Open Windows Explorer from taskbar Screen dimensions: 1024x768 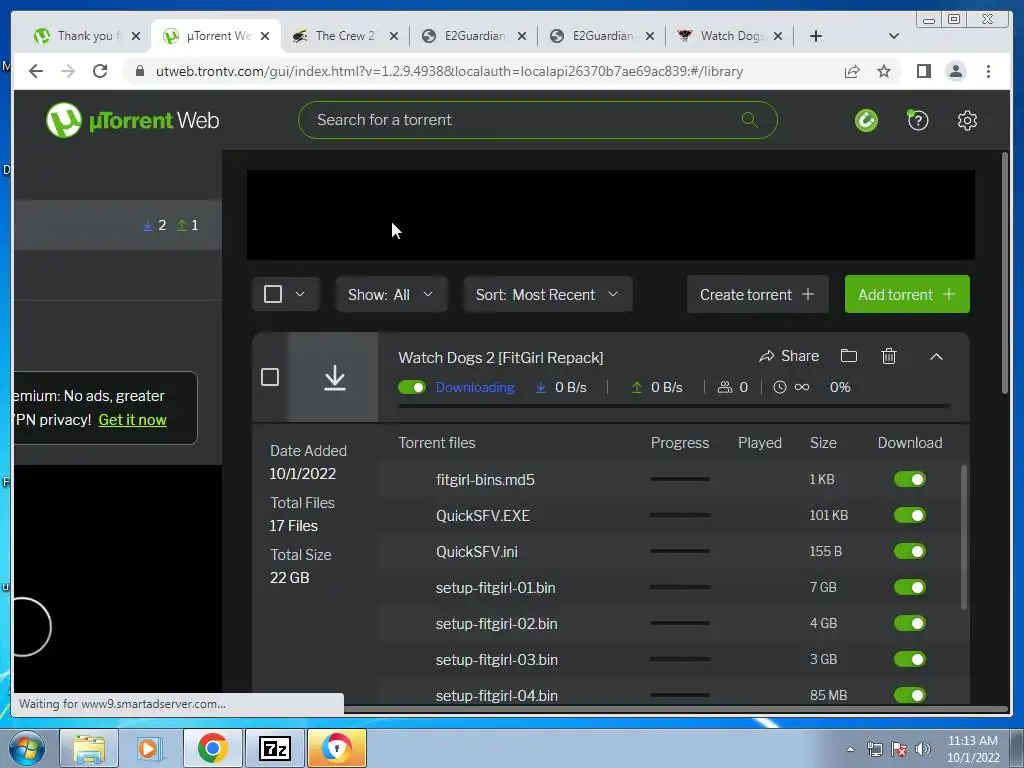tap(89, 748)
